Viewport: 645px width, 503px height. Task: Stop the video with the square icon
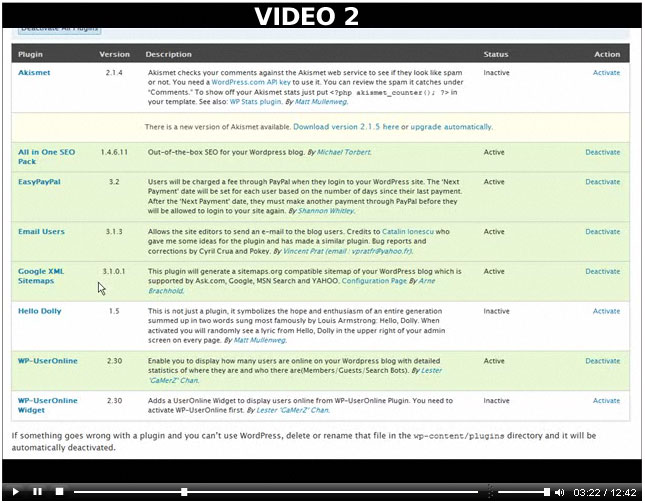60,491
